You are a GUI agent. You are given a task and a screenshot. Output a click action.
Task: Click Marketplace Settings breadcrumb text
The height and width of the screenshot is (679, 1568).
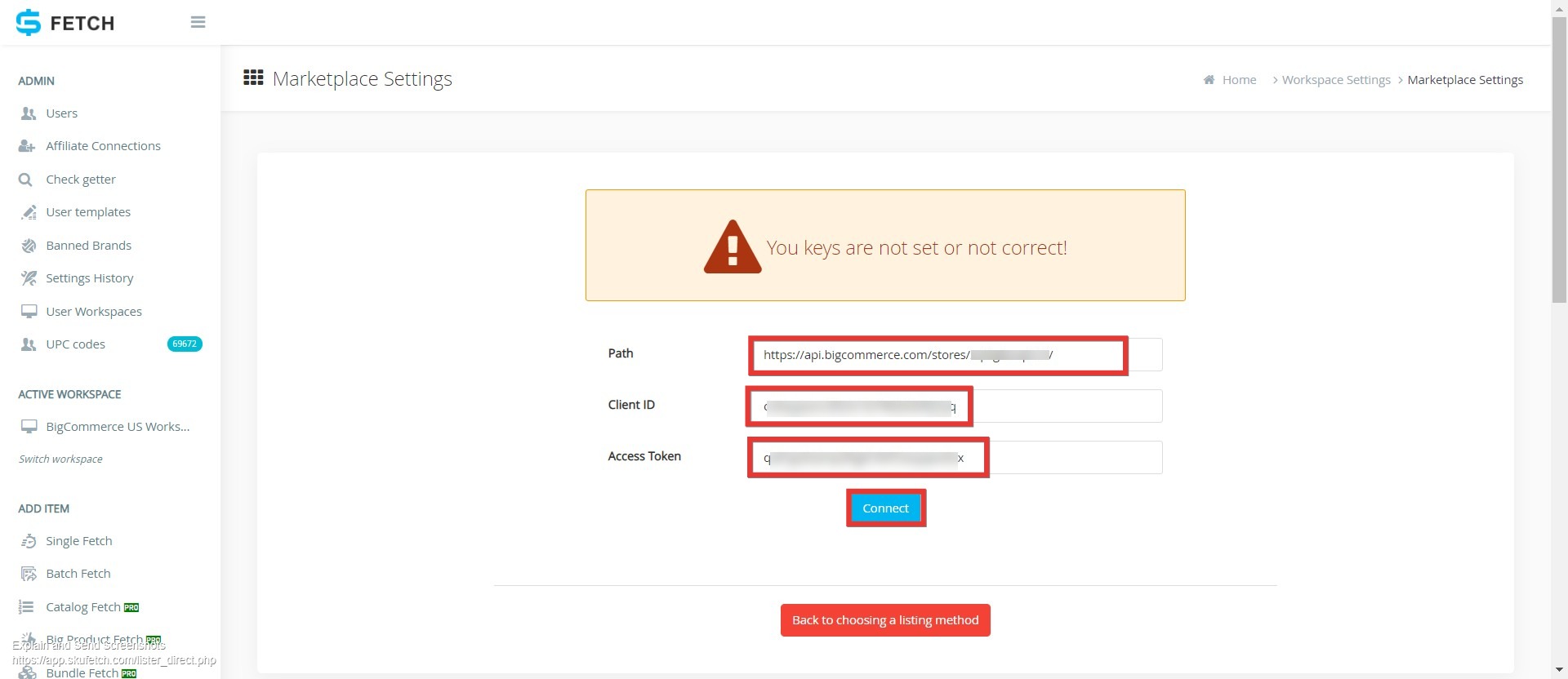1465,80
